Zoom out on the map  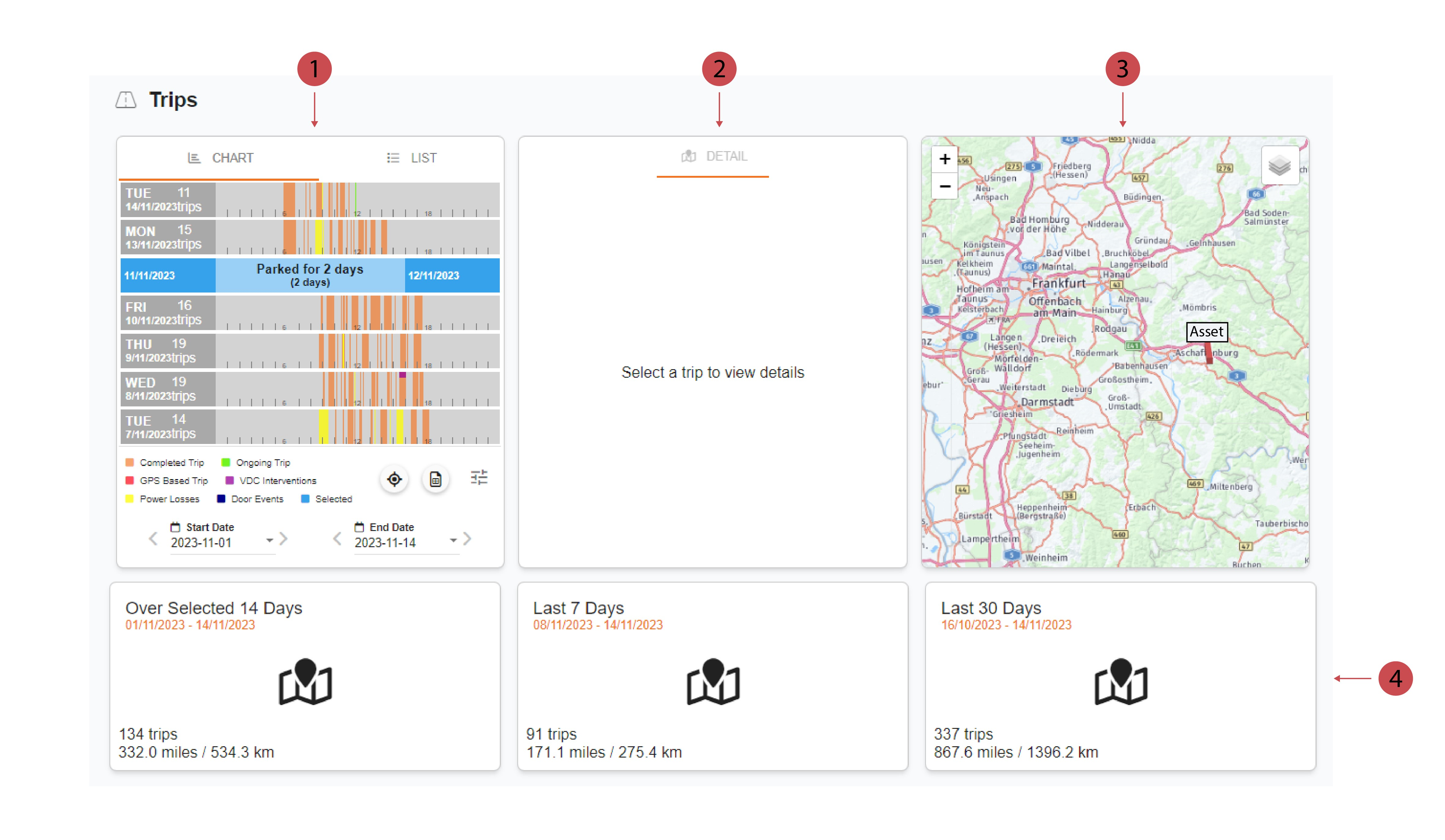[945, 186]
